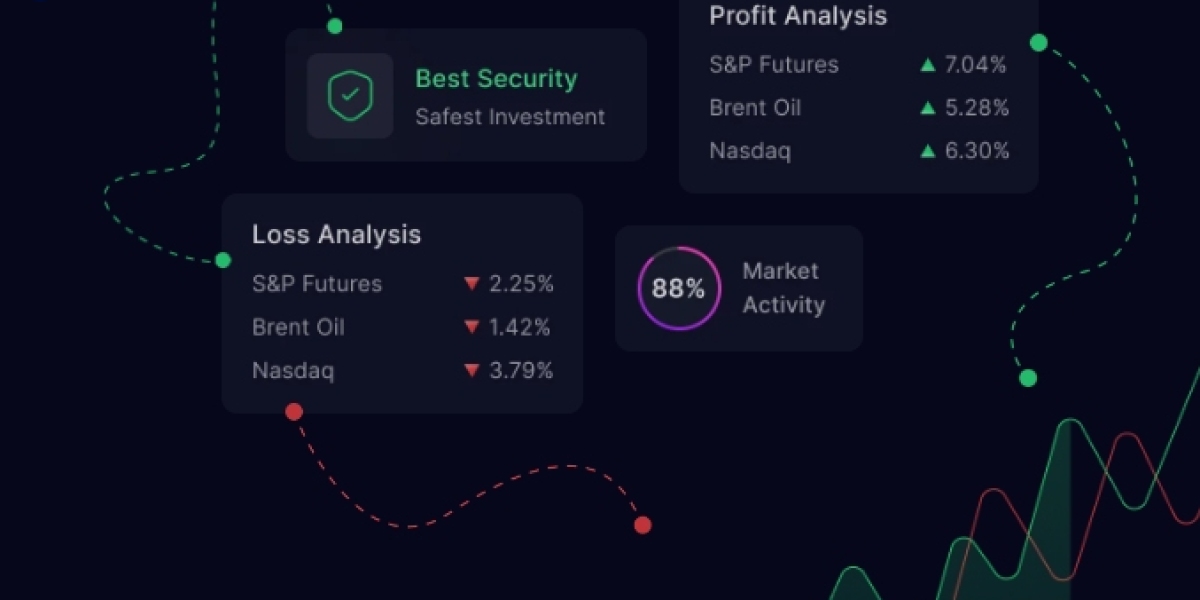This screenshot has width=1200, height=600.
Task: Click the 88% circular progress ring
Action: click(x=678, y=289)
